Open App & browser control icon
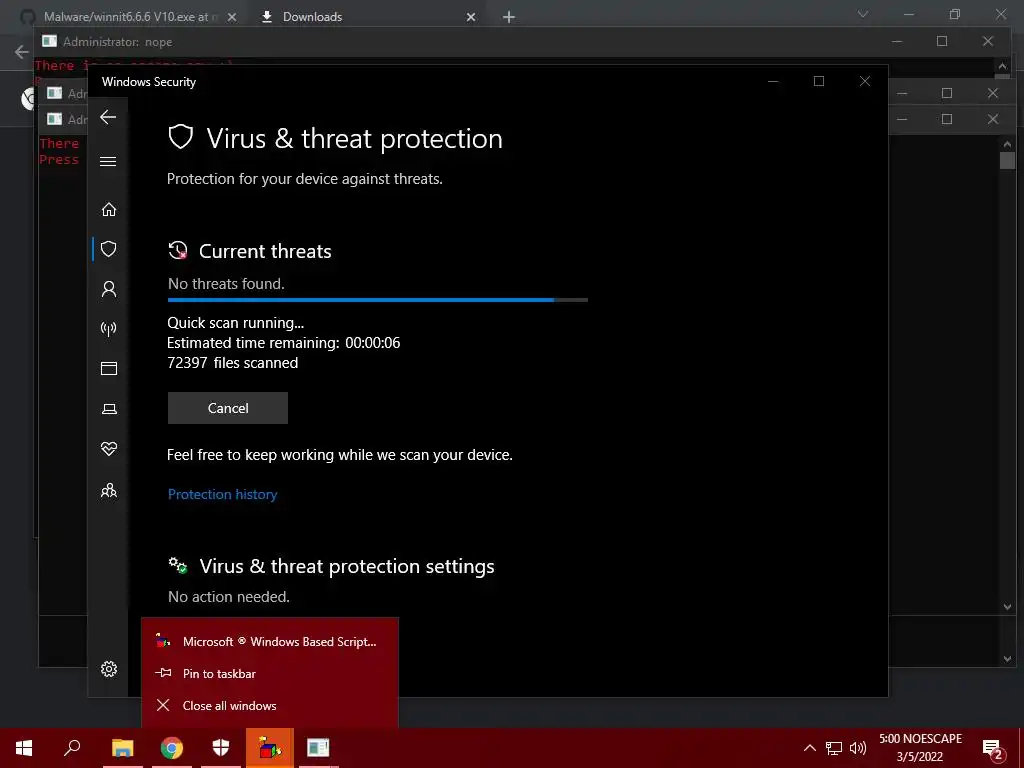Image resolution: width=1024 pixels, height=768 pixels. [108, 368]
